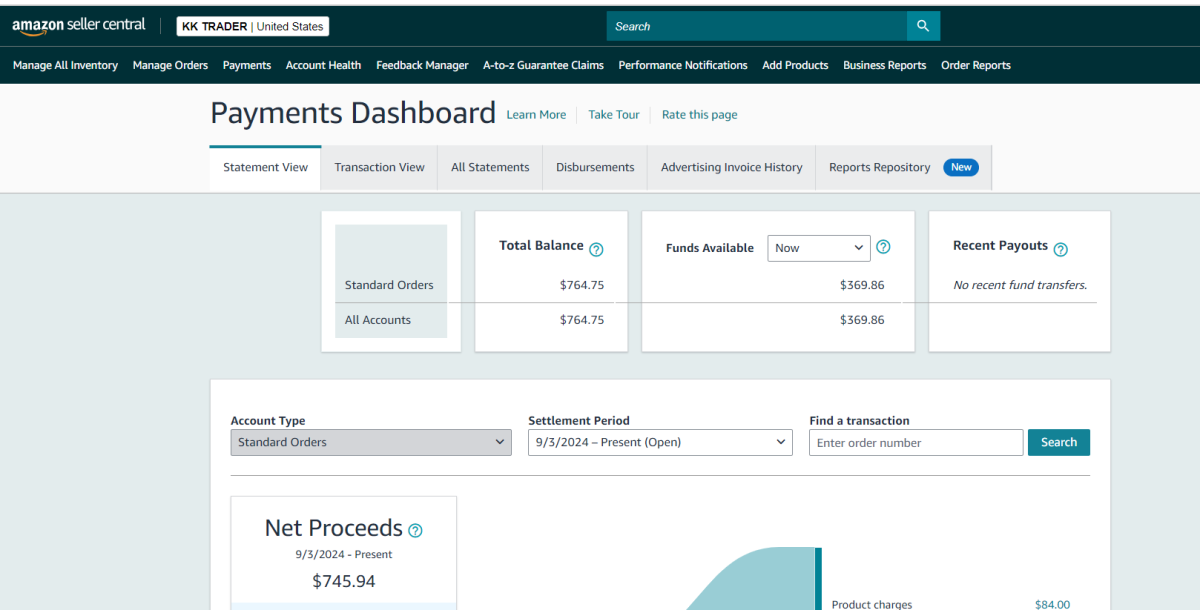Go to Manage Orders

[170, 65]
